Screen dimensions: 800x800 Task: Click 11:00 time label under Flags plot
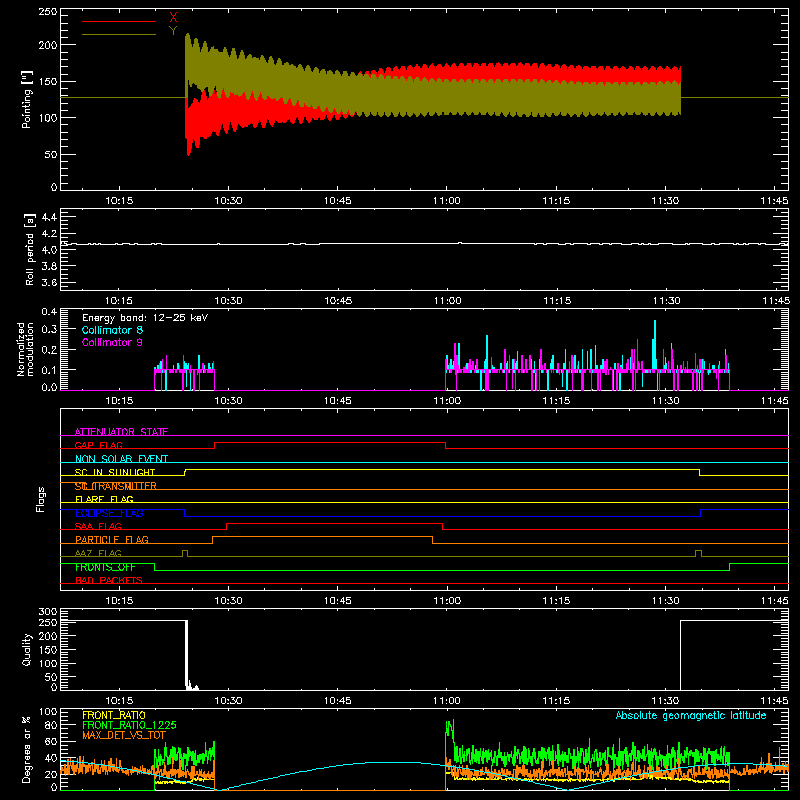pos(446,601)
